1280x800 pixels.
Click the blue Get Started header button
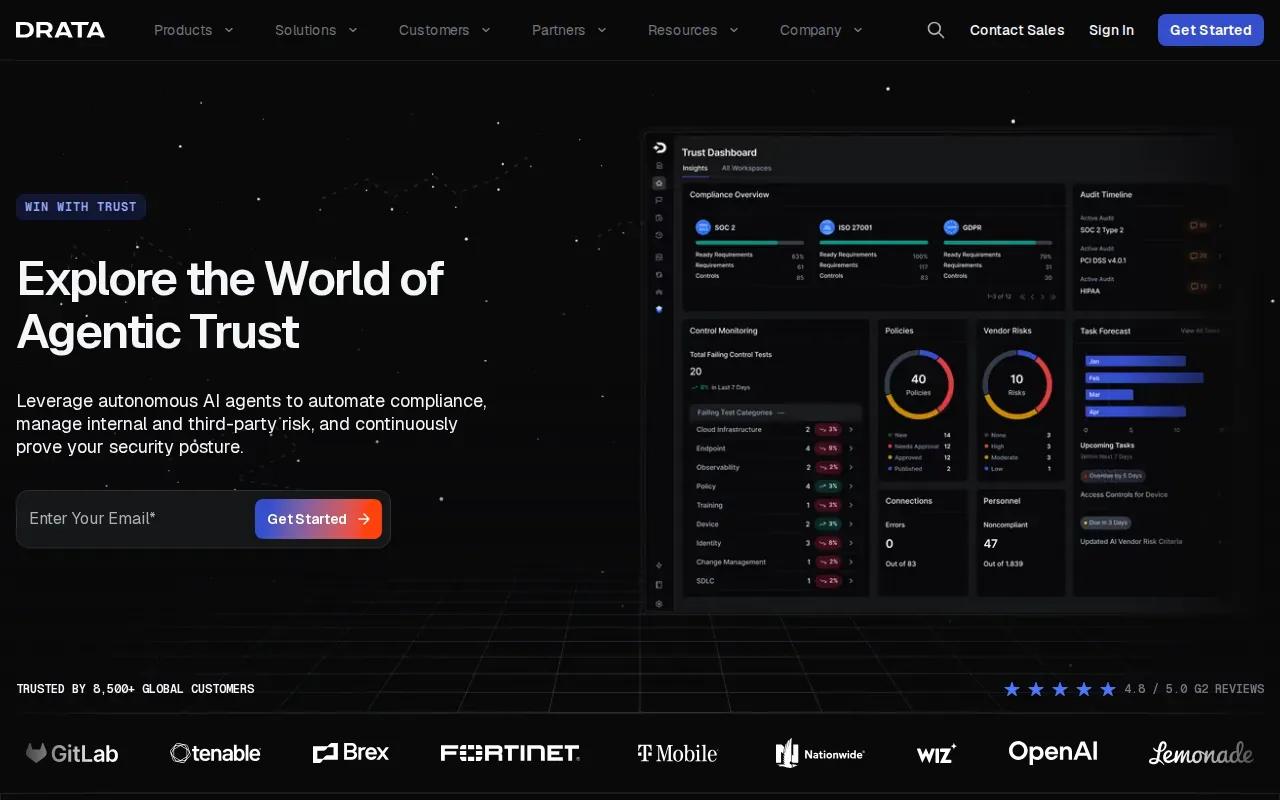pyautogui.click(x=1211, y=30)
